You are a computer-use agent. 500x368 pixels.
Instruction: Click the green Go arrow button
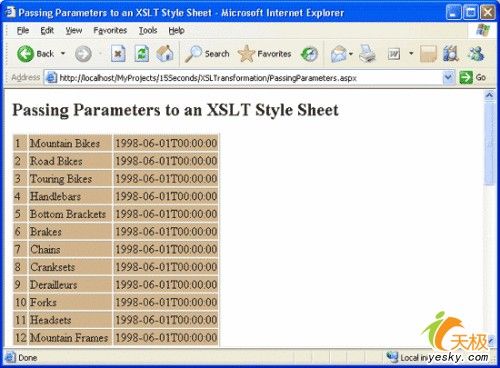point(466,78)
